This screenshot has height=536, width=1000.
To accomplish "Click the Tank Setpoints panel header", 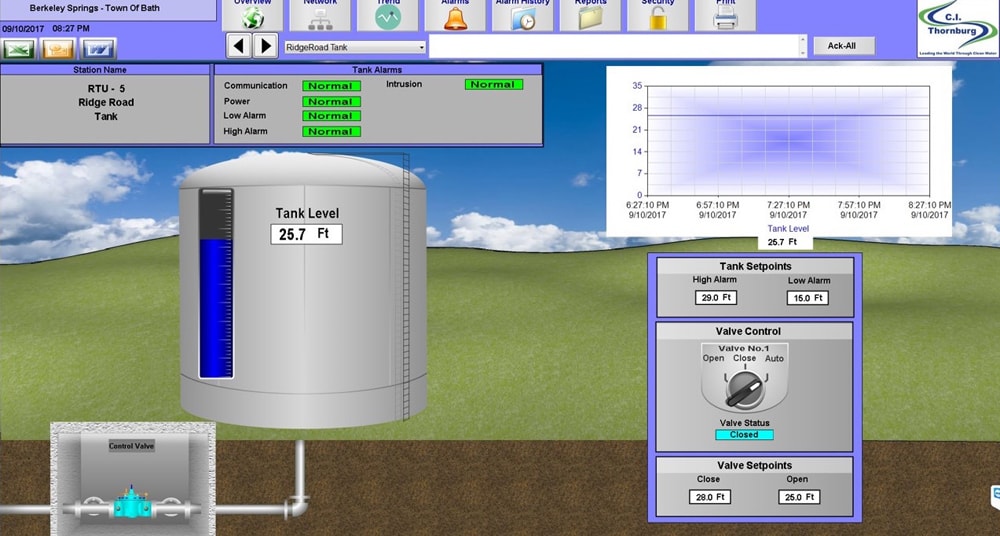I will pos(755,267).
